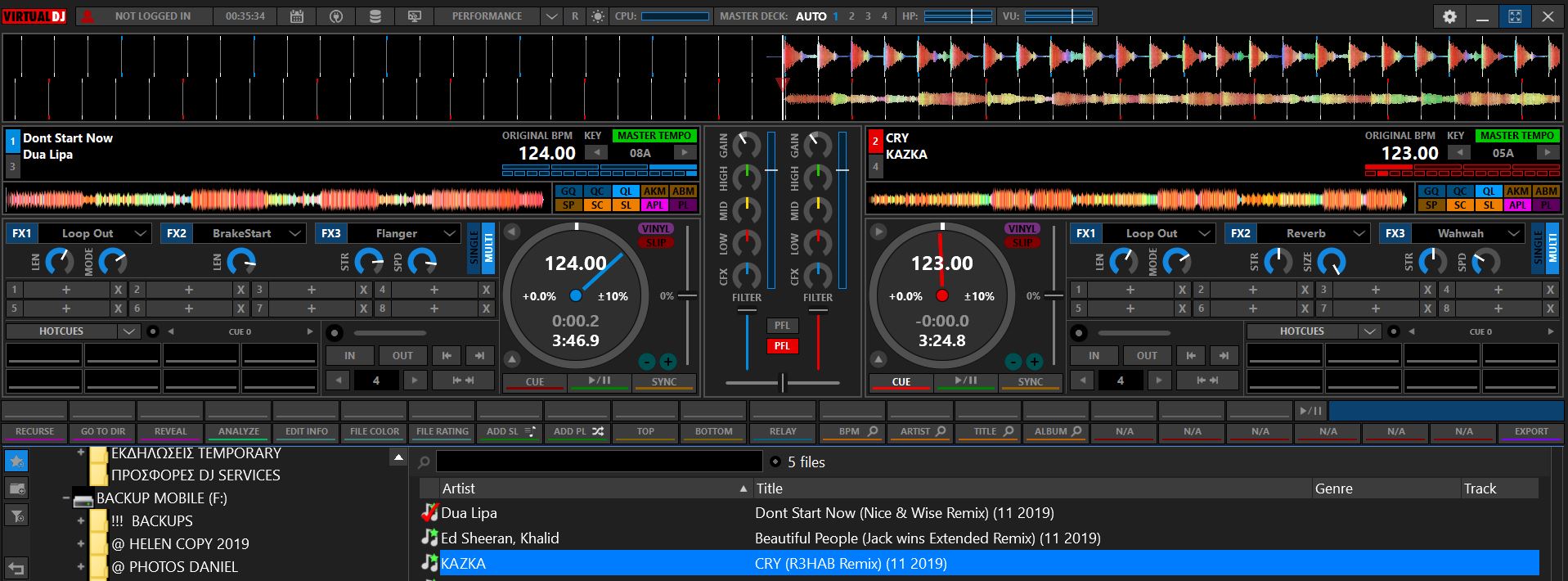Screen dimensions: 1568x581
Task: Expand @ HELEN COPY 2019 folder
Action: point(81,543)
